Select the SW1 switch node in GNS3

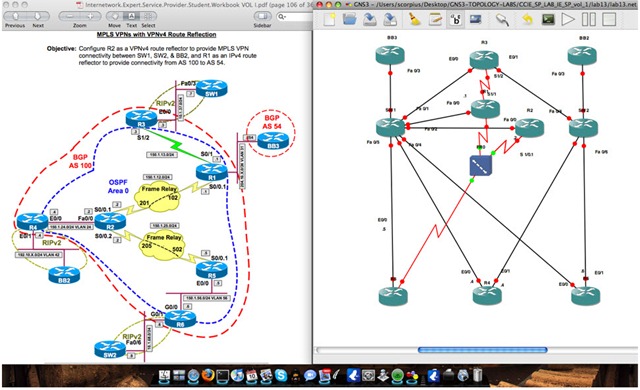(390, 127)
